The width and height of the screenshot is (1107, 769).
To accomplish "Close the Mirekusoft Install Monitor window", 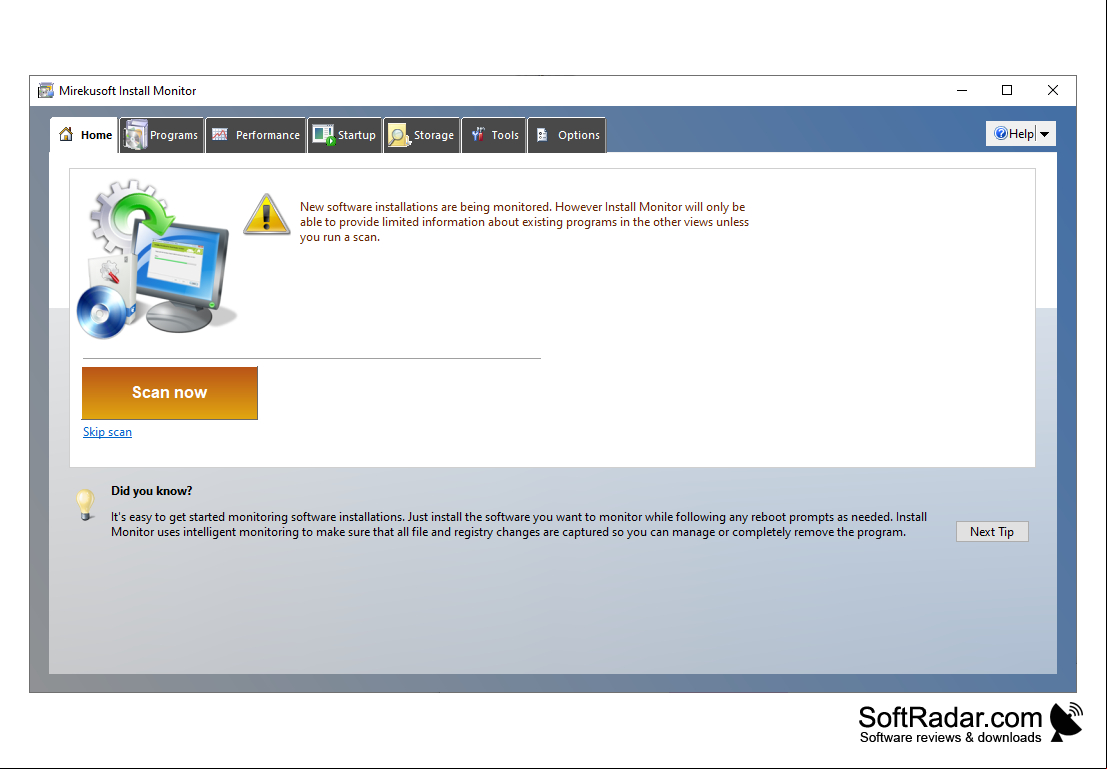I will pyautogui.click(x=1053, y=90).
